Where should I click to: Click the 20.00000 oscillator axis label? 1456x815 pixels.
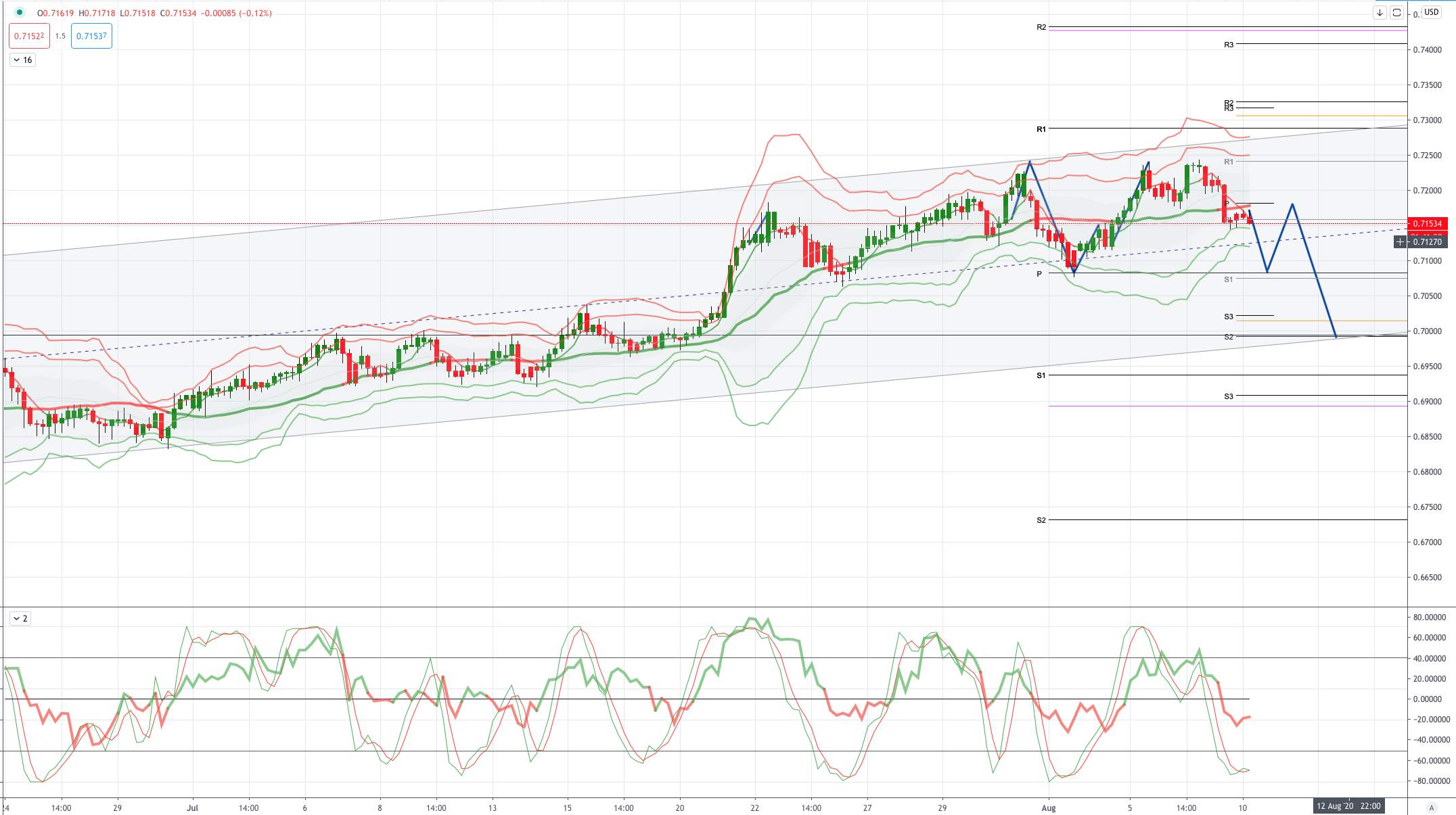1429,679
